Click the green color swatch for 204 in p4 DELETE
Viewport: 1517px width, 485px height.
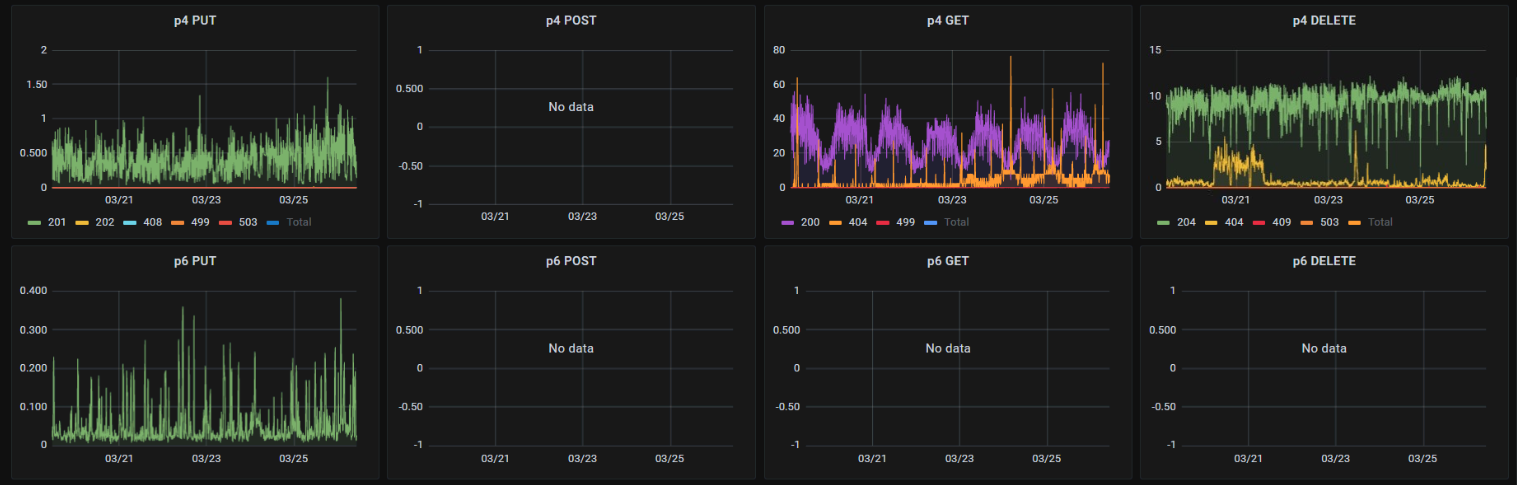(x=1165, y=222)
